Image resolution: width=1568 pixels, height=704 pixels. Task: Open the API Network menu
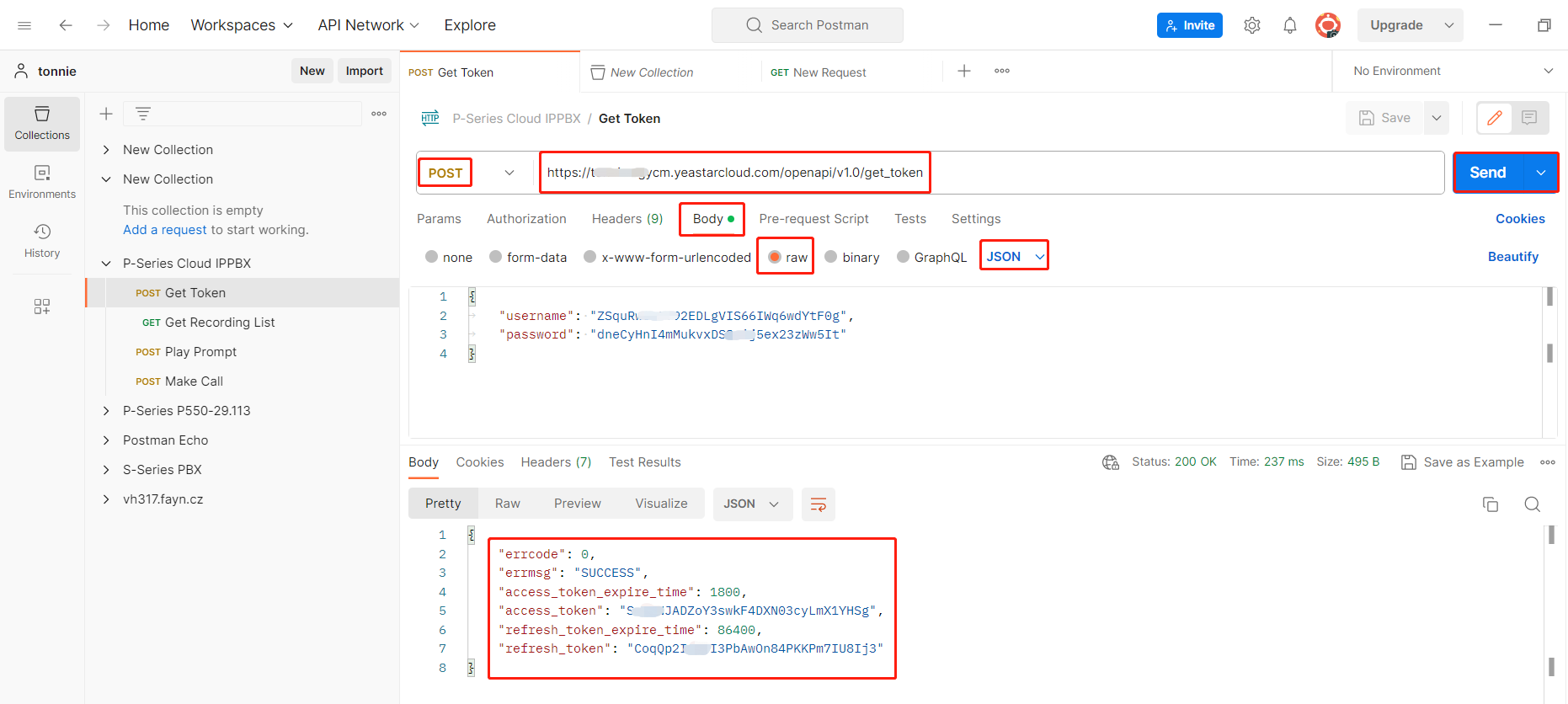[368, 25]
